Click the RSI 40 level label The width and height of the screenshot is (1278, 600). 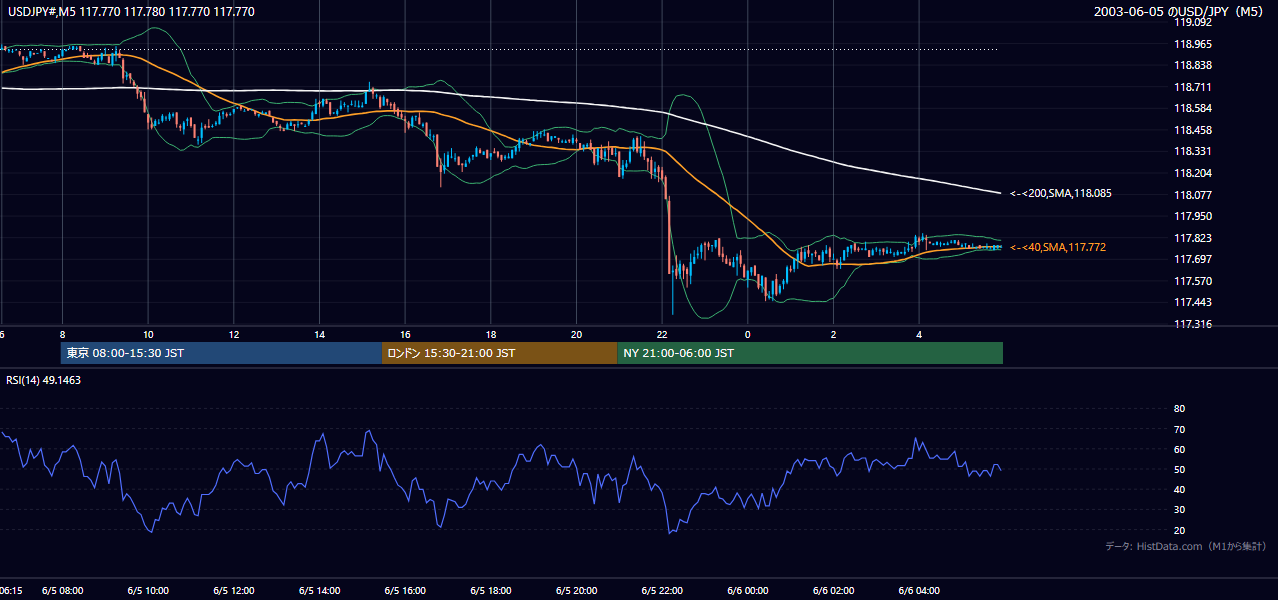[x=1179, y=489]
